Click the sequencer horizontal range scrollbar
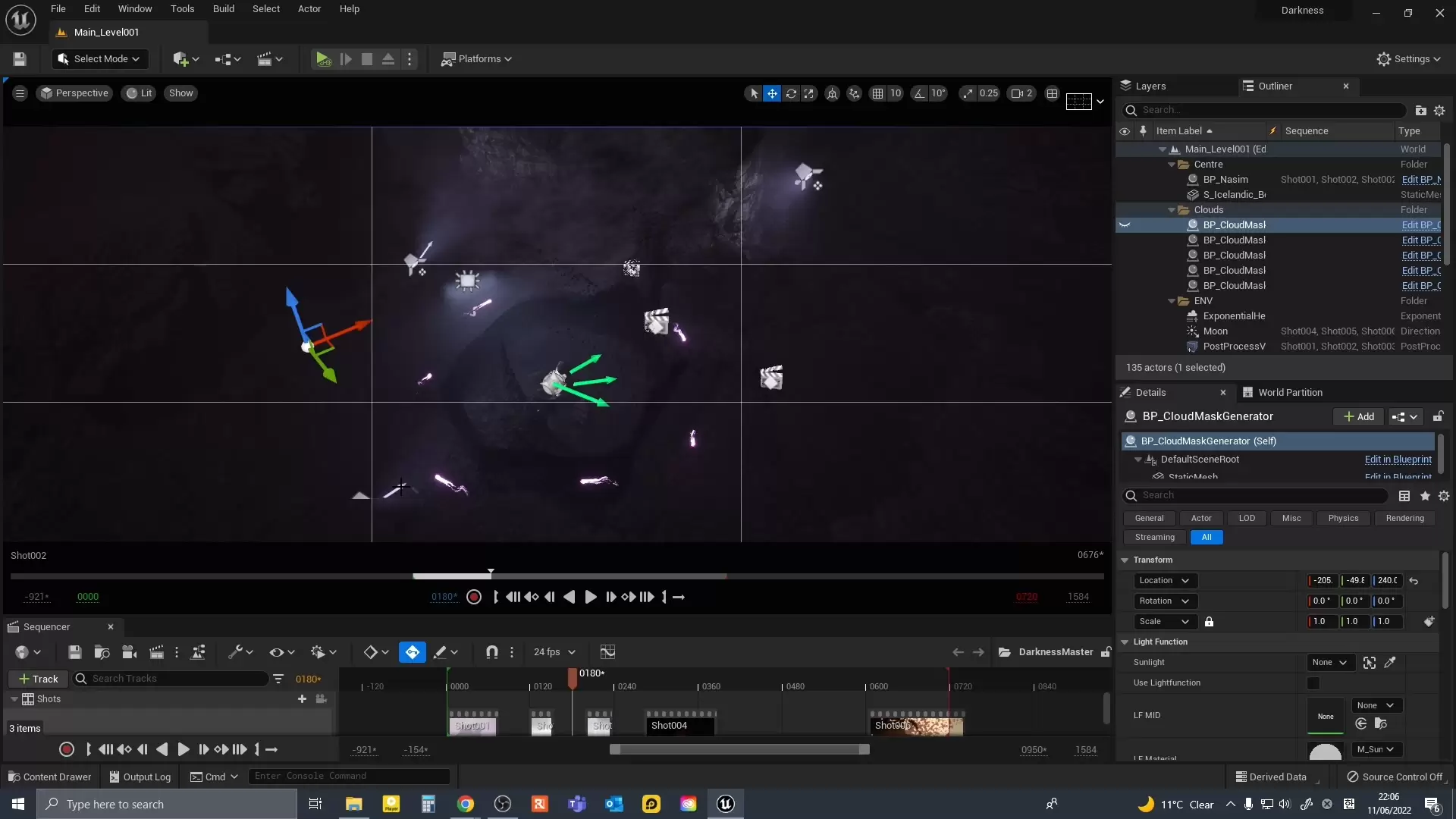Viewport: 1456px width, 819px height. [x=739, y=750]
